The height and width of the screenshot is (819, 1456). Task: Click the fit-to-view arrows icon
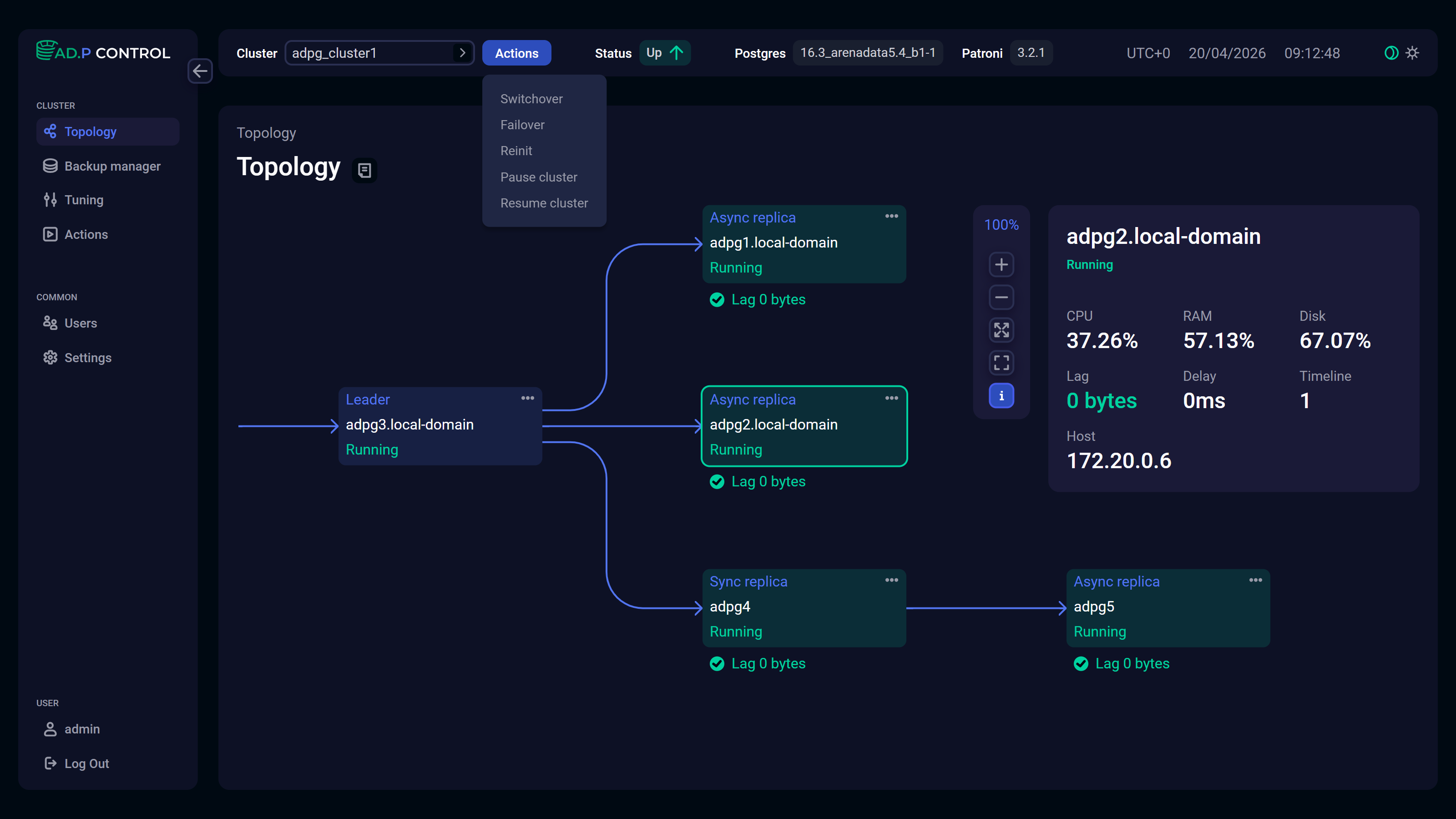1001,330
